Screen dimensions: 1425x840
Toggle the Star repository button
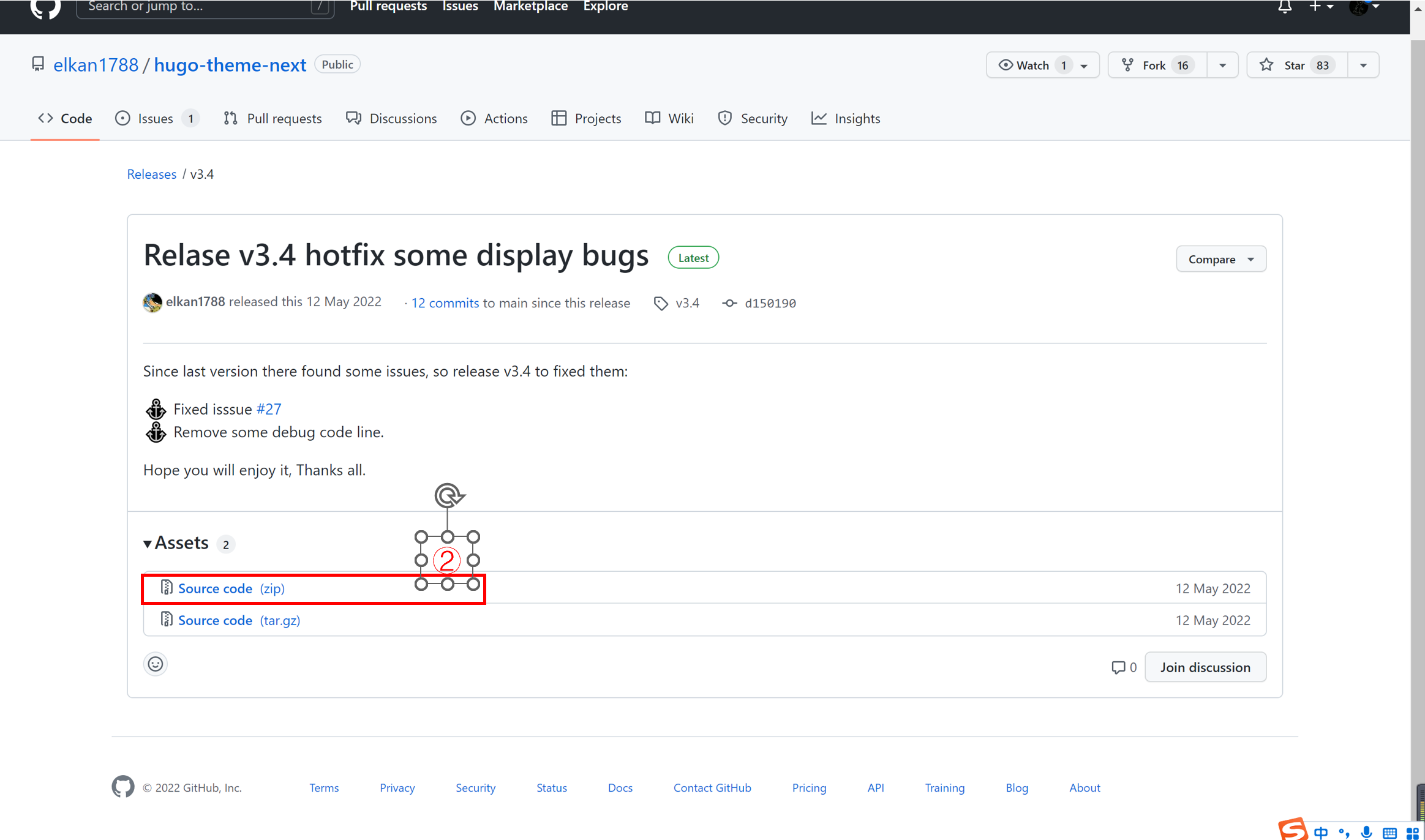[1296, 64]
